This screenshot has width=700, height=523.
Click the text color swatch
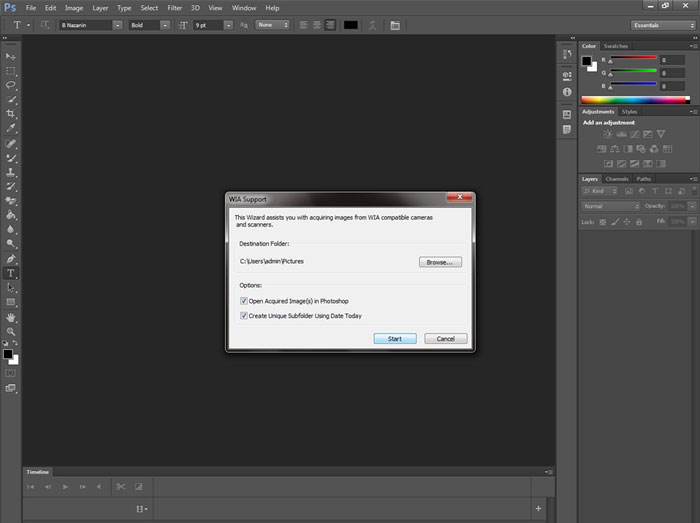tap(350, 25)
